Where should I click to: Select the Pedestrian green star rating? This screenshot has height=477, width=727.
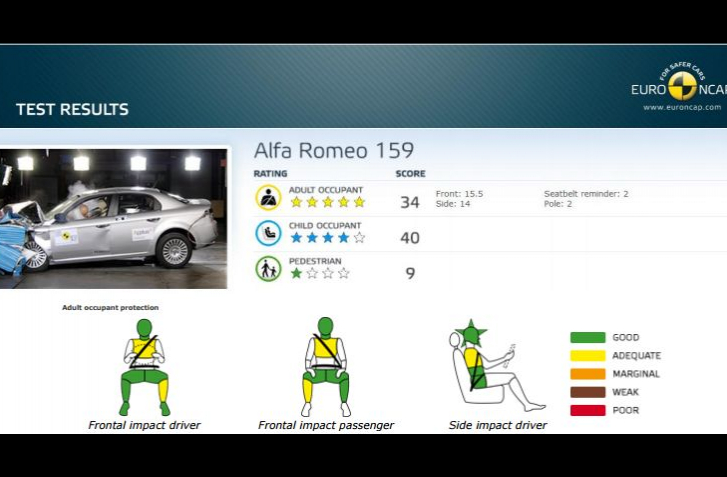(320, 273)
